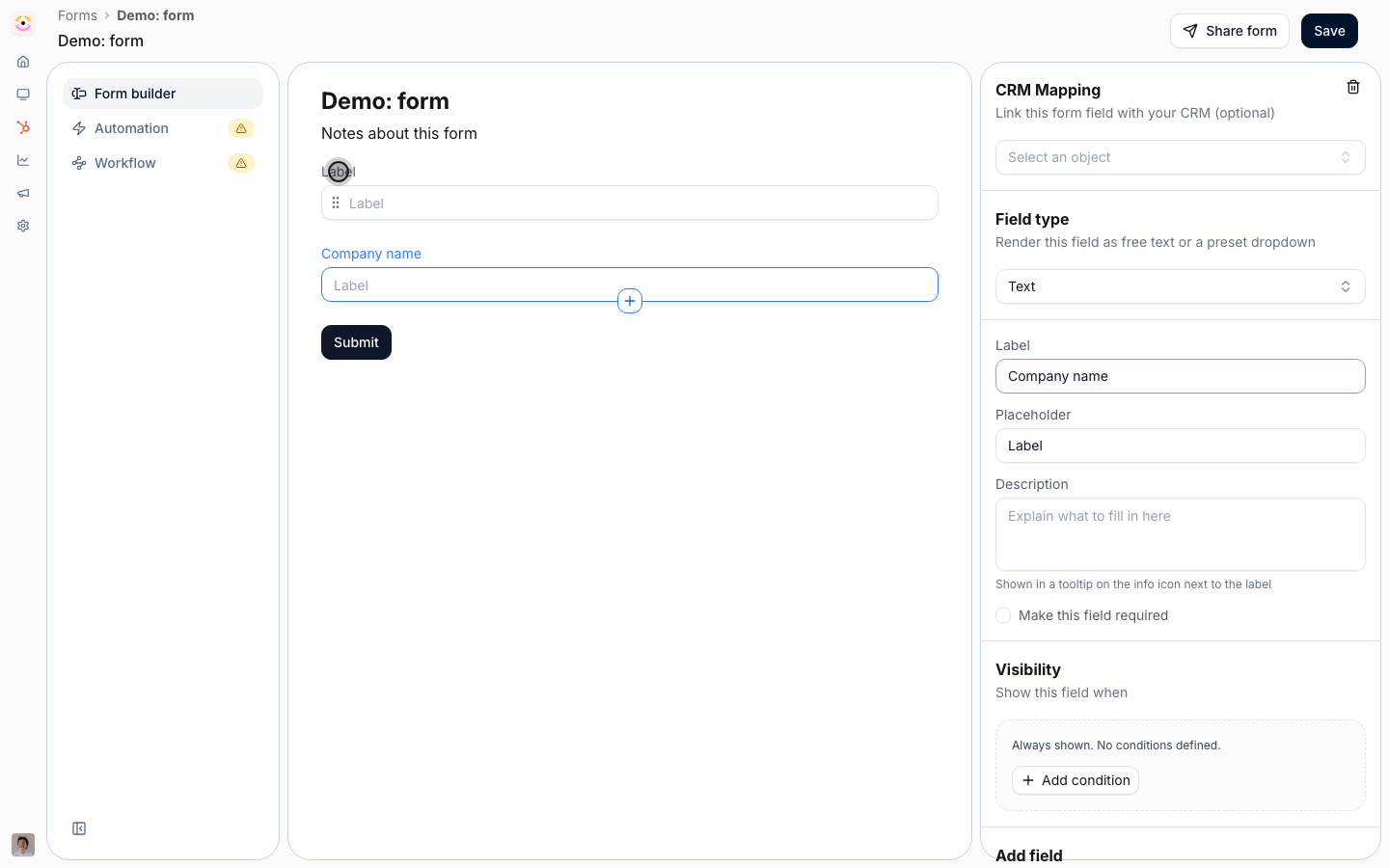Switch to the Workflow tab
The height and width of the screenshot is (868, 1389).
coord(163,163)
